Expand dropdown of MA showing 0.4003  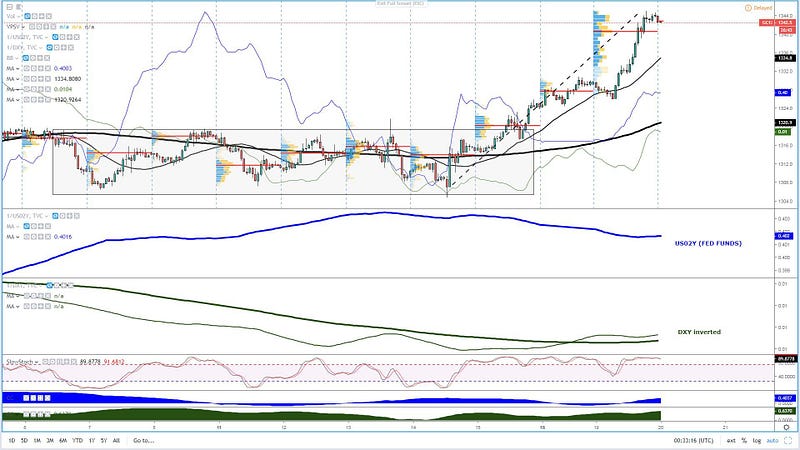(x=18, y=68)
